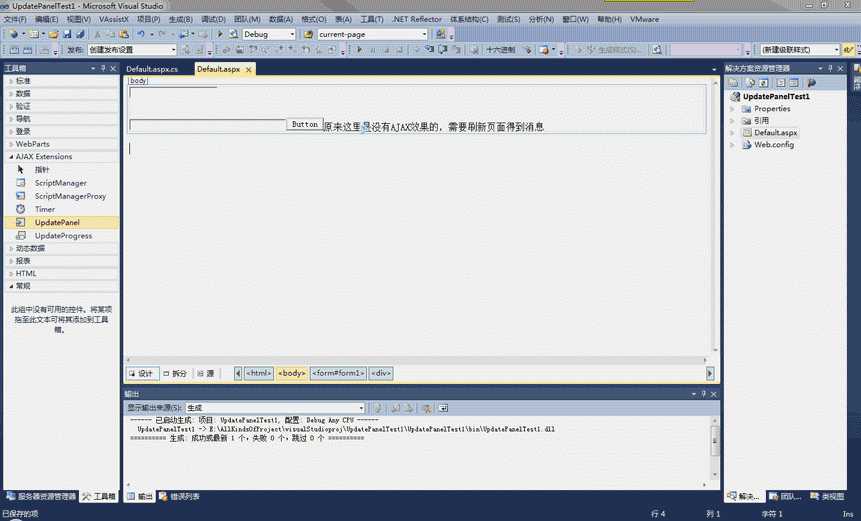This screenshot has width=861, height=521.
Task: Open the 调试(D) menu
Action: (213, 19)
